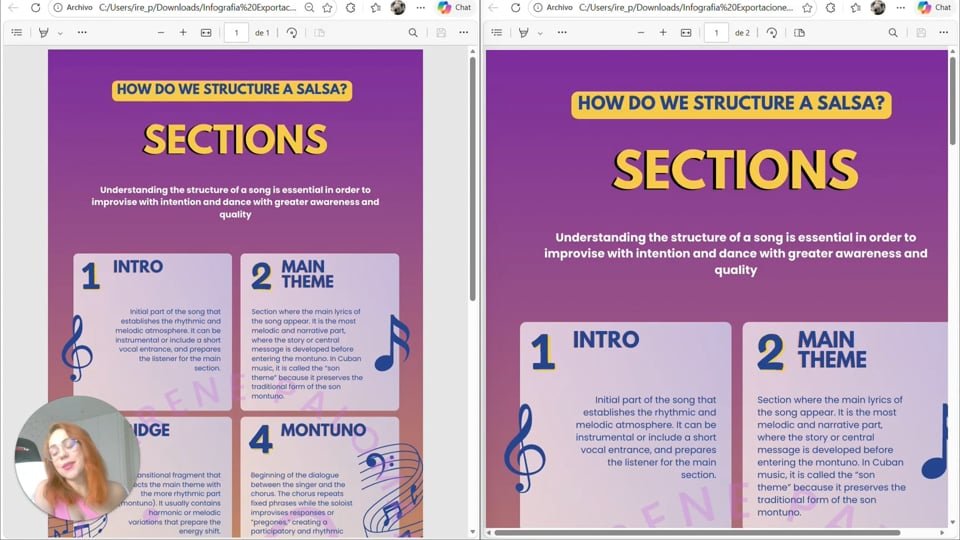Viewport: 960px width, 540px height.
Task: Zoom in the right PDF document
Action: [663, 32]
